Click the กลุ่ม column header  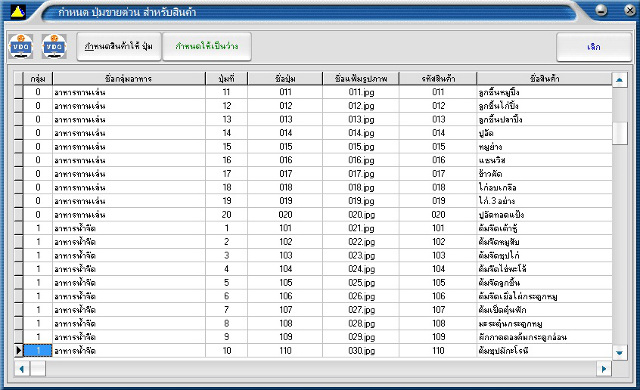coord(38,79)
